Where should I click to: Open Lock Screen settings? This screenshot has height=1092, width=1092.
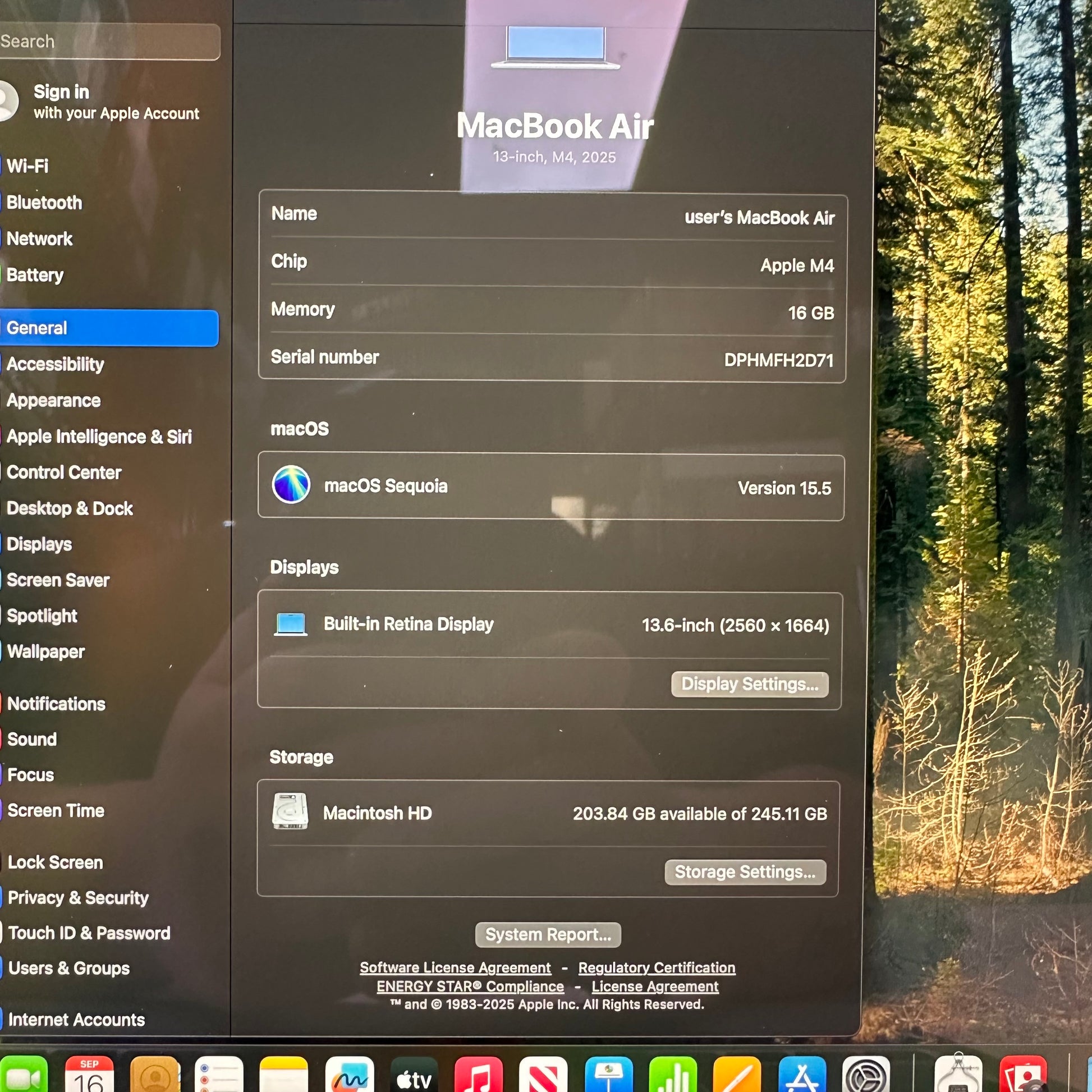click(x=56, y=862)
